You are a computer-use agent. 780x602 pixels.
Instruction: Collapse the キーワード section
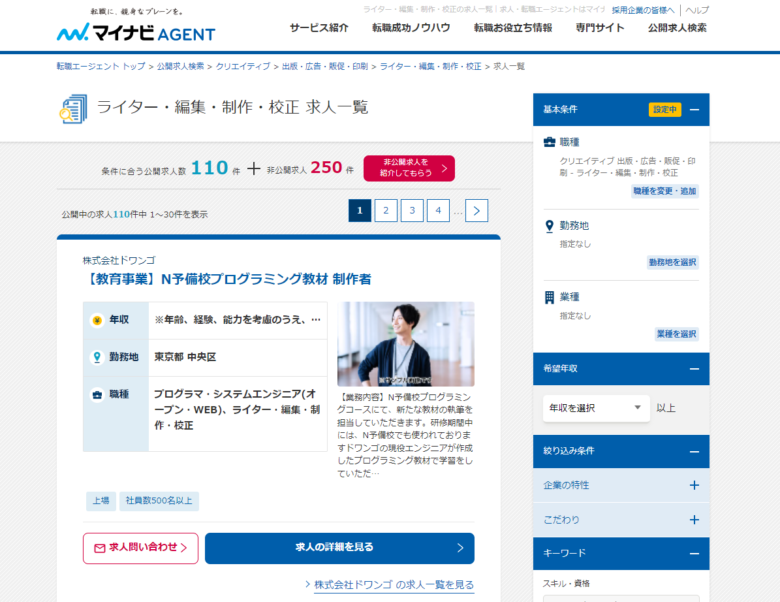pos(694,553)
